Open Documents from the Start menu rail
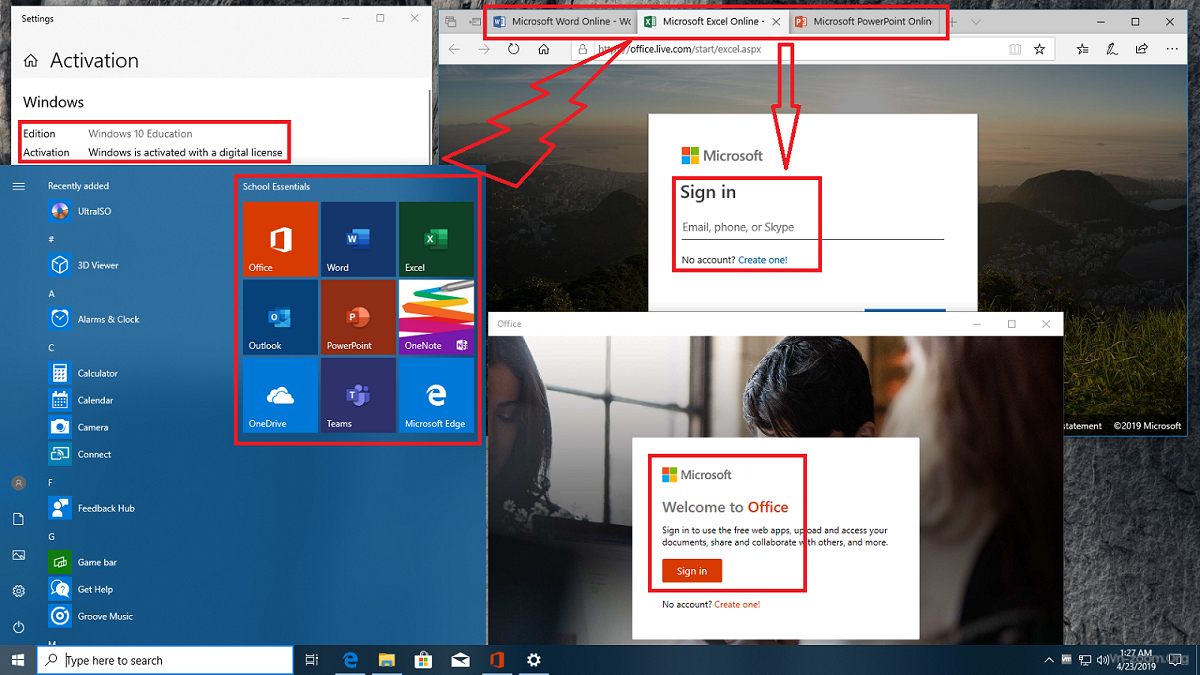This screenshot has height=675, width=1200. click(18, 519)
